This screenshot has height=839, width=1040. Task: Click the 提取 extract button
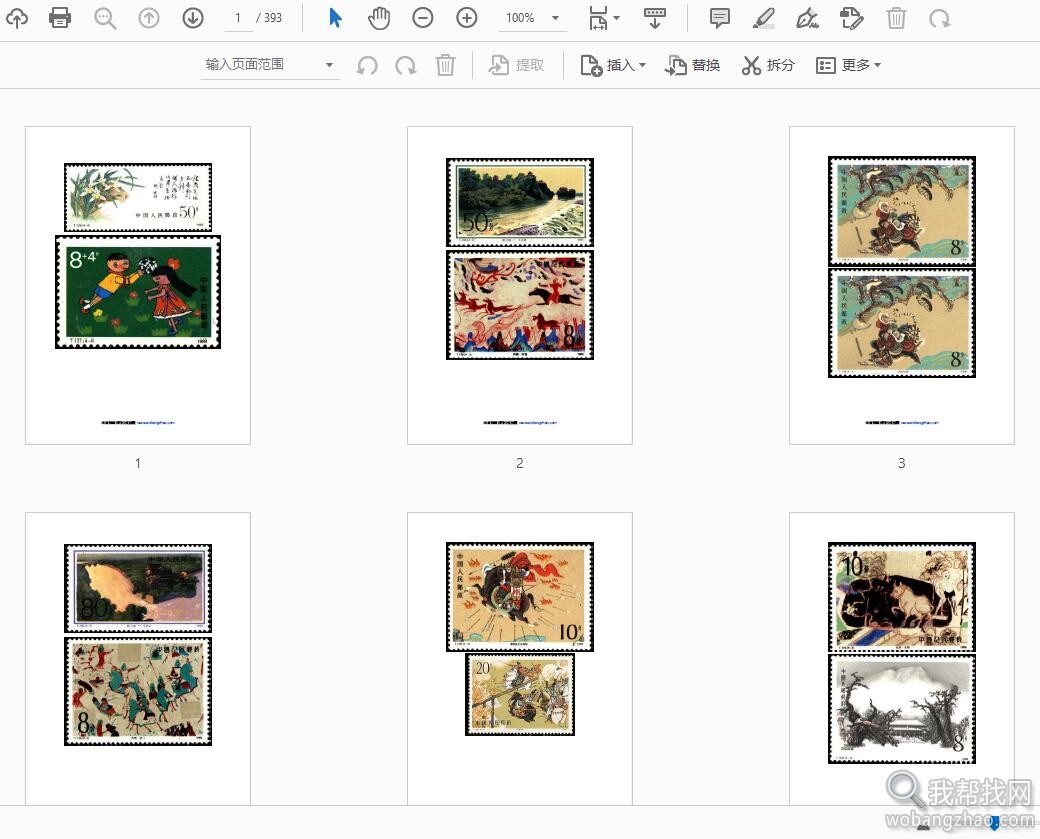[x=517, y=65]
